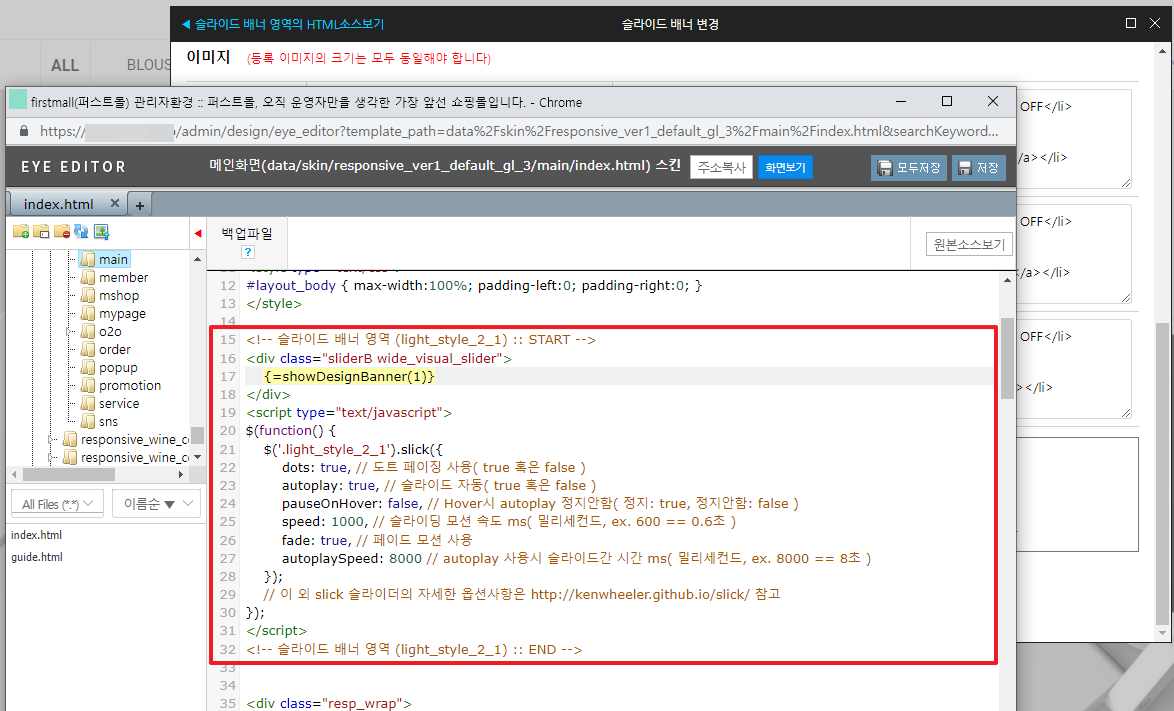This screenshot has width=1174, height=711.
Task: Expand the o2o folder in the tree
Action: (x=70, y=332)
